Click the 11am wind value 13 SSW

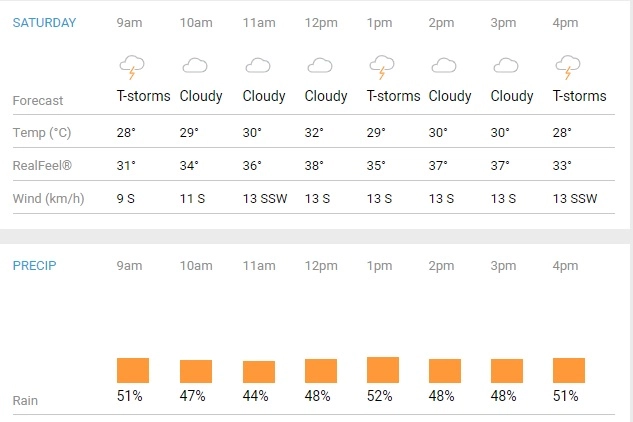[x=264, y=199]
